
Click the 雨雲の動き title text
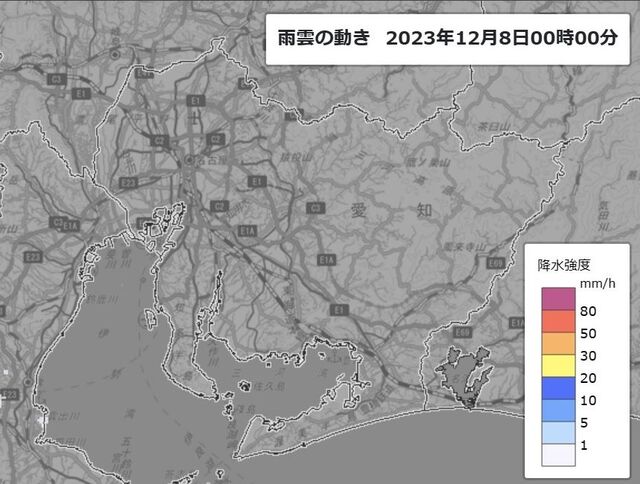click(x=324, y=38)
